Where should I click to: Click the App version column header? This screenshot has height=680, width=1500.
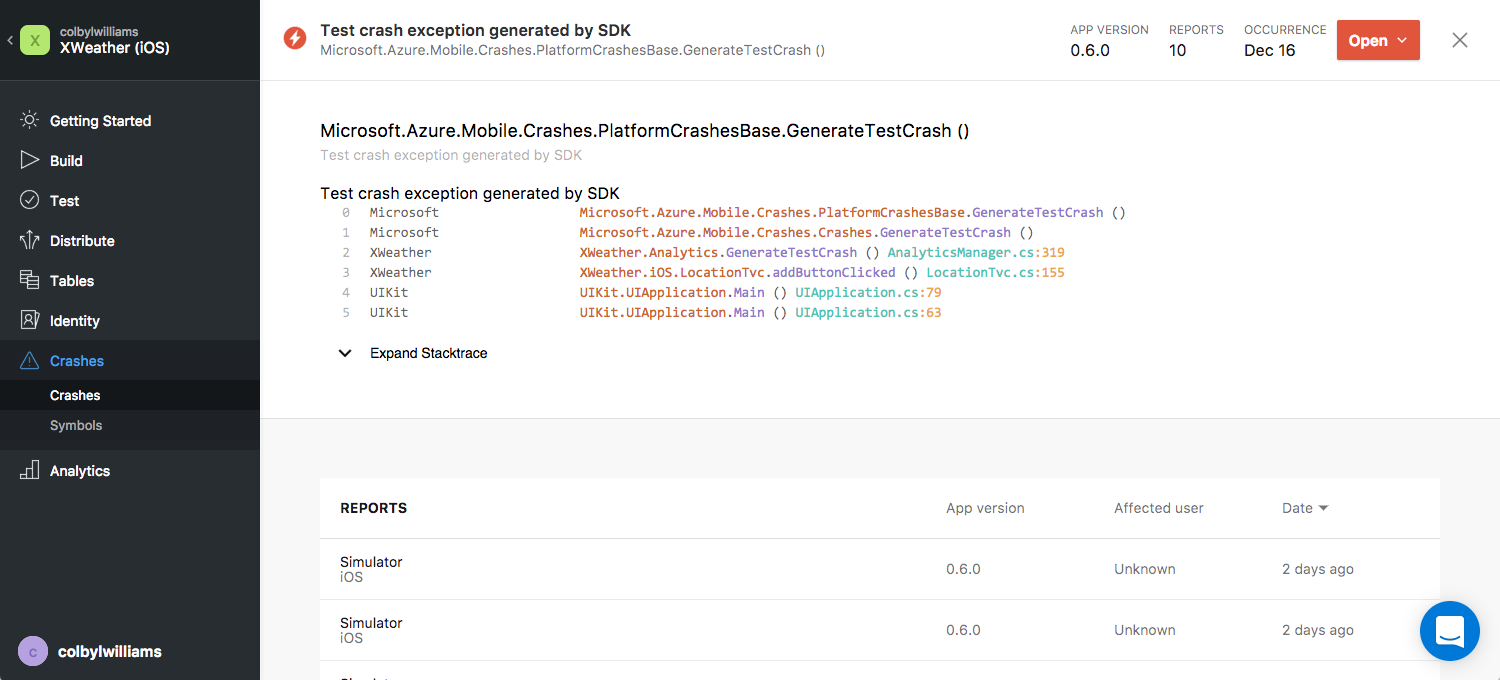(x=985, y=508)
